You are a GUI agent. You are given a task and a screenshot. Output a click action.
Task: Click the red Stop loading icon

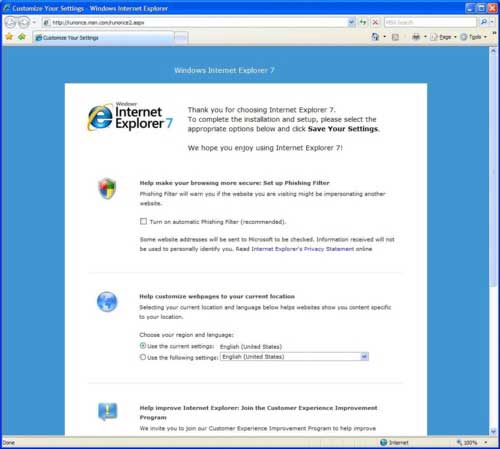click(375, 22)
